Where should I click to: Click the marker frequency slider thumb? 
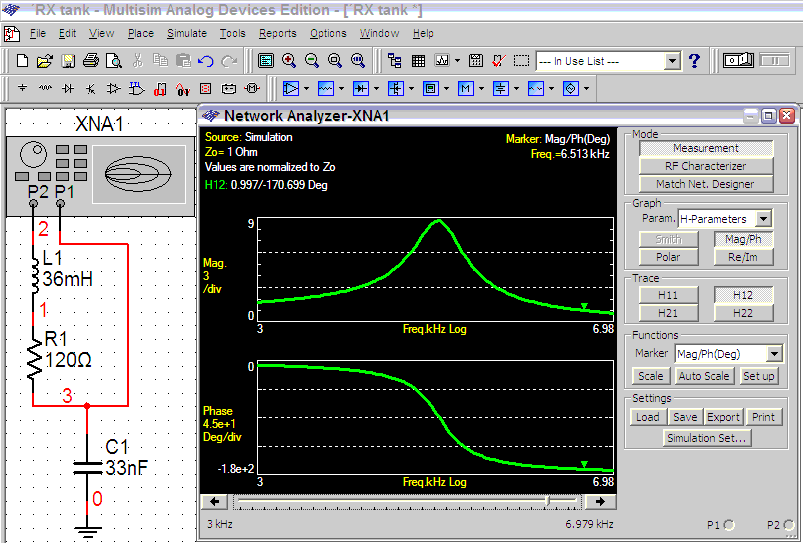point(547,501)
